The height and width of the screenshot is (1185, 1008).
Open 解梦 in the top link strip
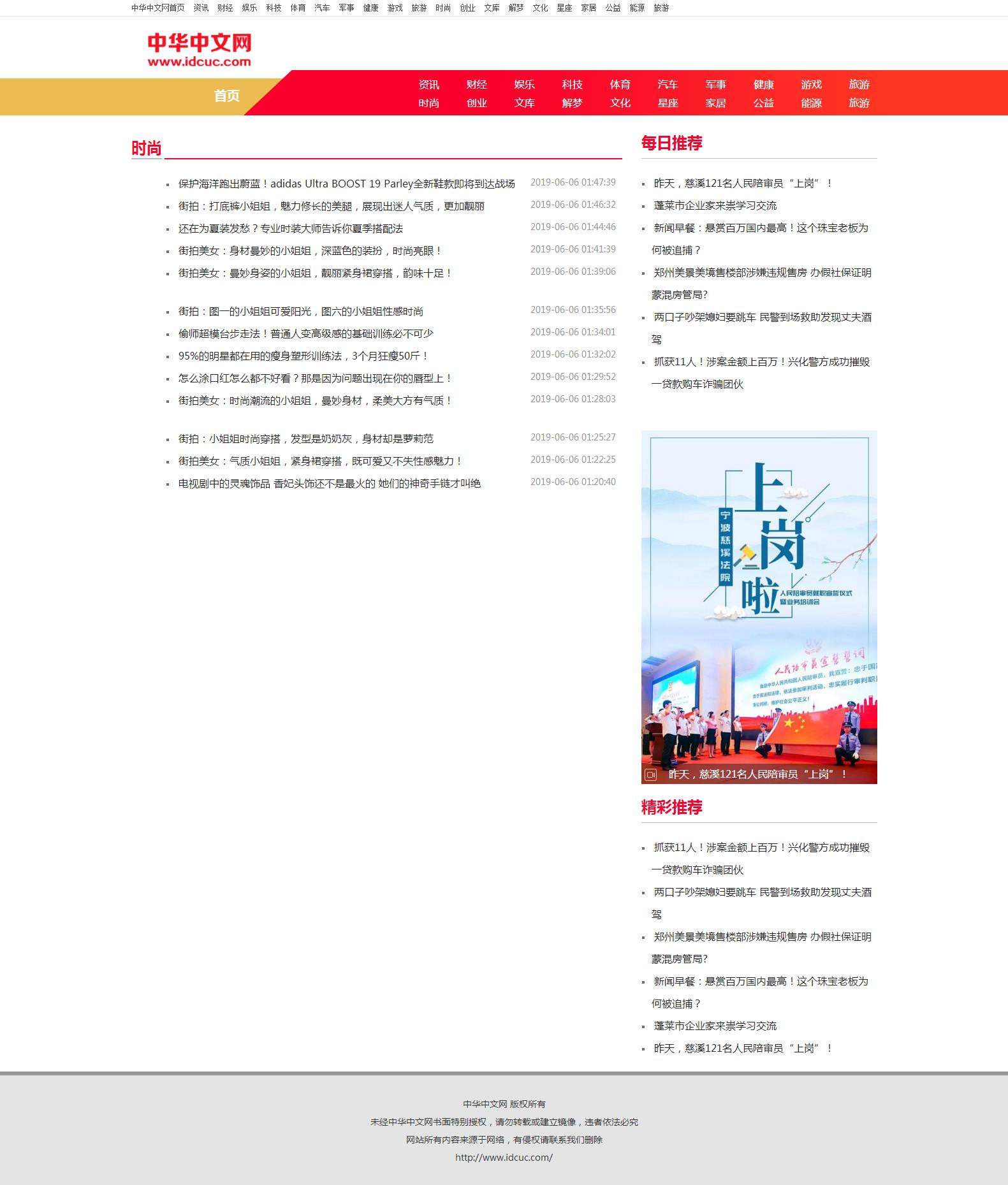click(x=516, y=8)
